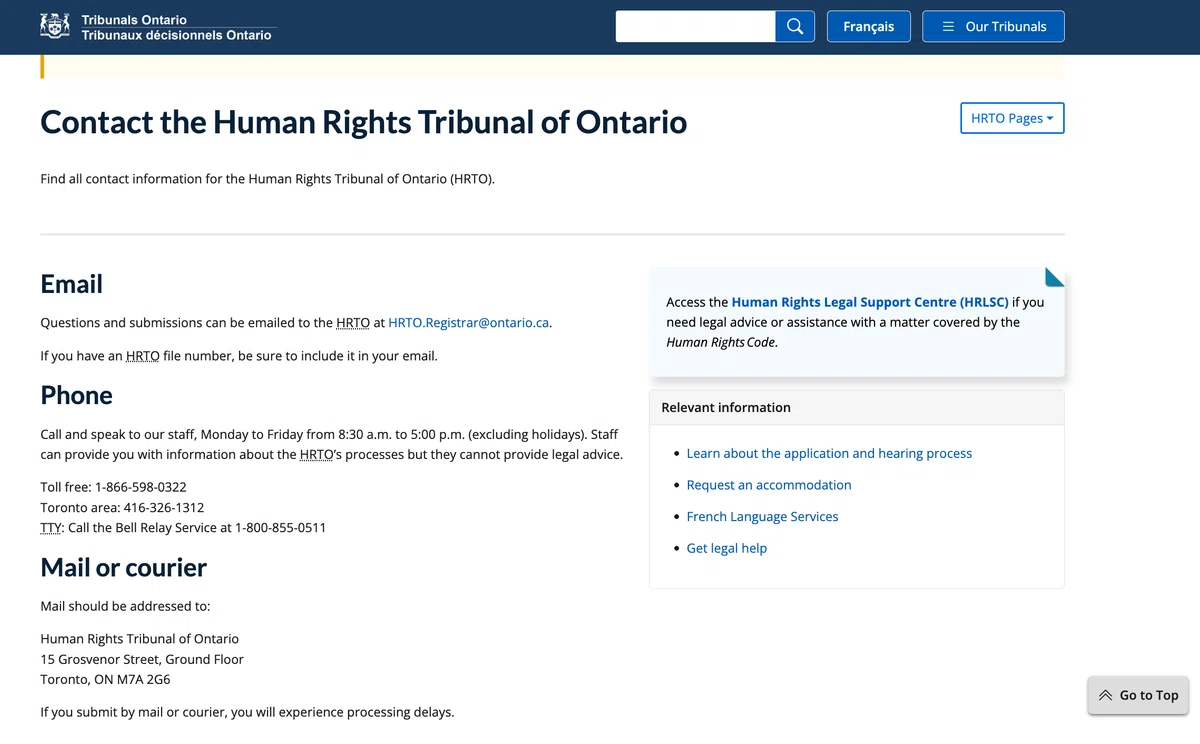1200x744 pixels.
Task: Click the HRTO abbreviation in the file number sentence
Action: 143,355
